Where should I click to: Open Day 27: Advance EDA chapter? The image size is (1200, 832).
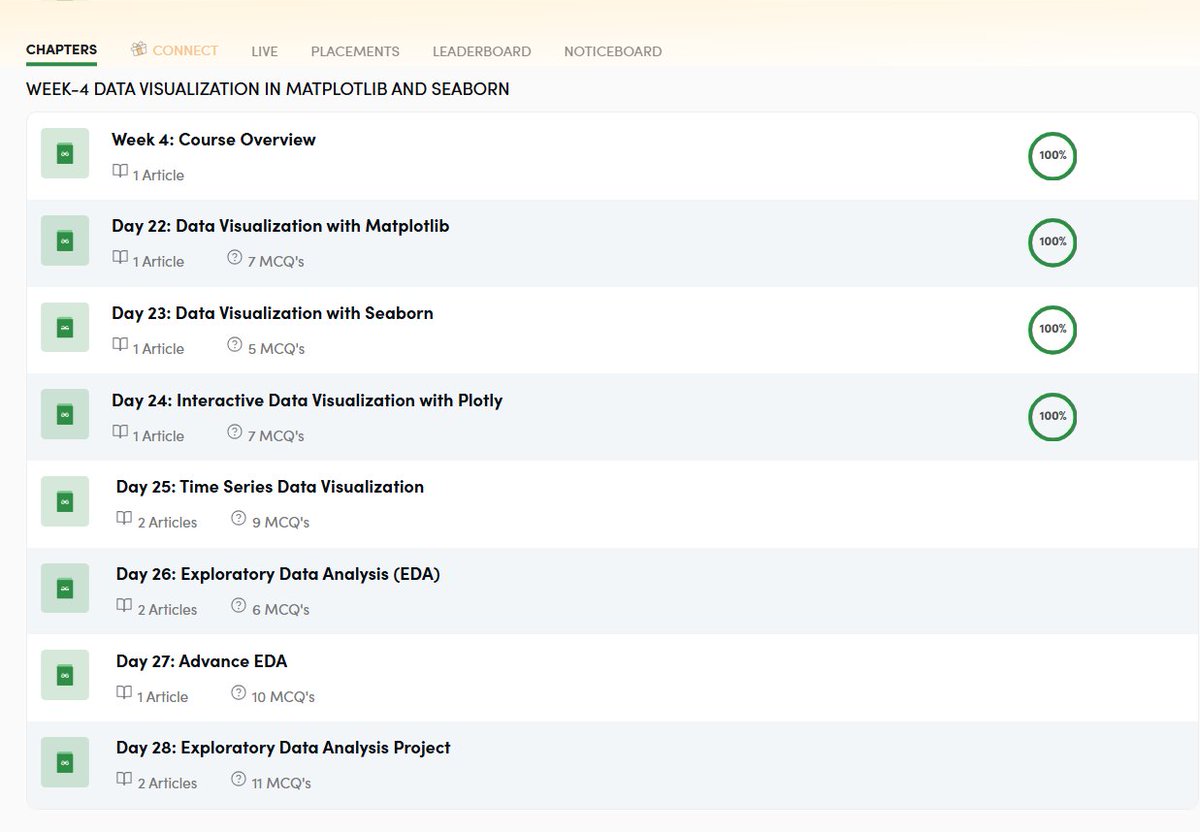tap(201, 662)
